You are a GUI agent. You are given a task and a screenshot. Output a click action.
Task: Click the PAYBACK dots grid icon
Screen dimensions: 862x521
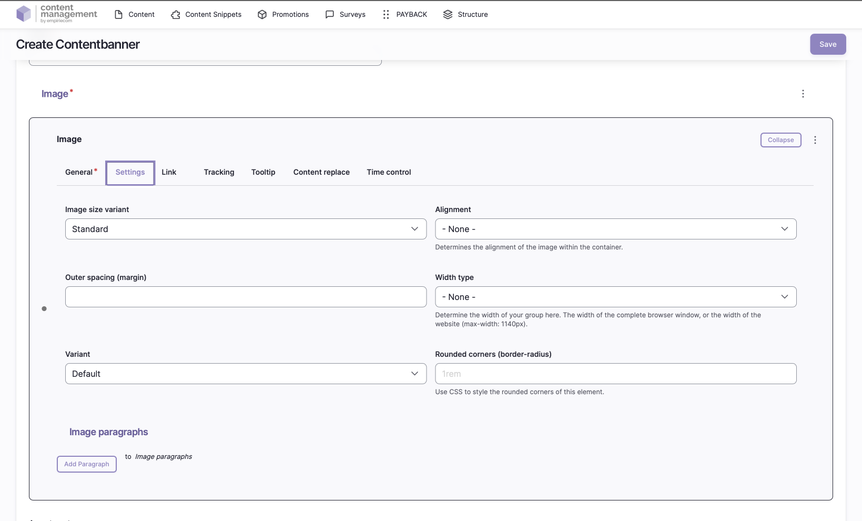(386, 15)
